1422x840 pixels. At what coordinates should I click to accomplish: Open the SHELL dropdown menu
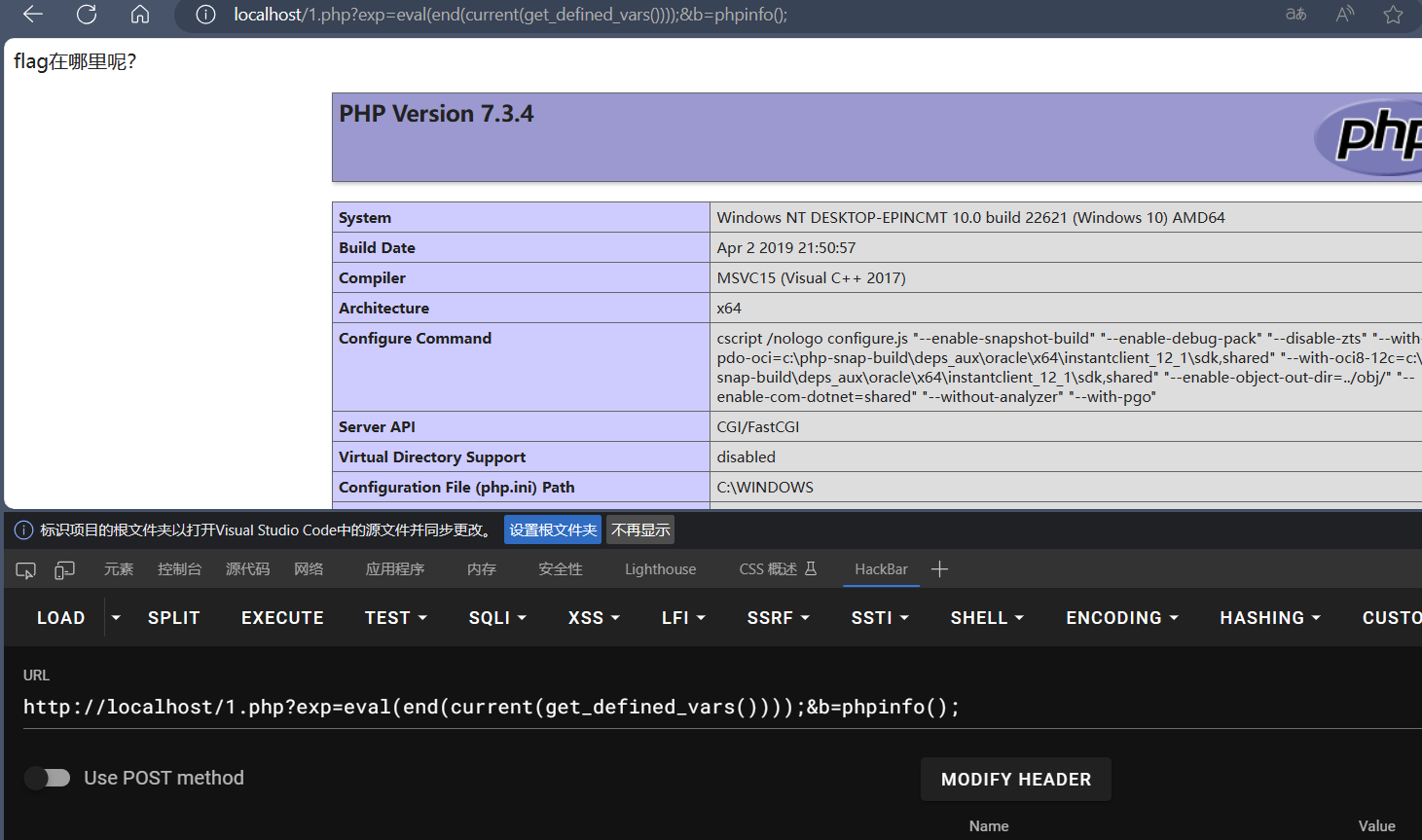click(x=987, y=617)
